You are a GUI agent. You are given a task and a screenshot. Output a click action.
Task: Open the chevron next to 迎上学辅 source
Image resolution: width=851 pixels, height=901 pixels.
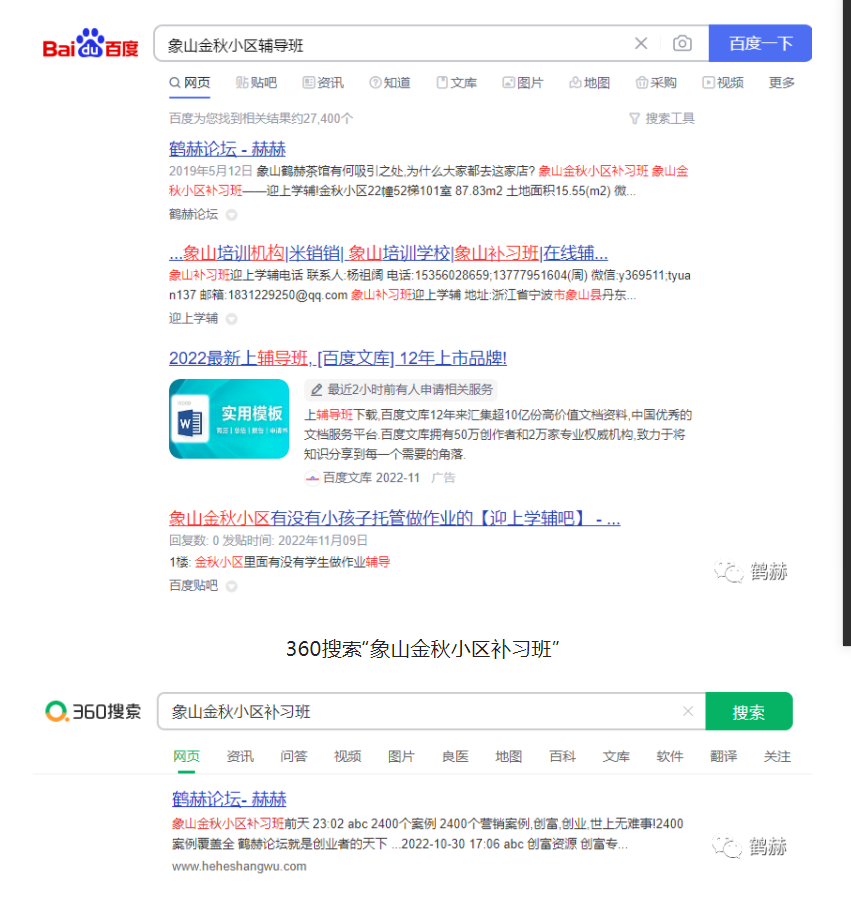231,318
